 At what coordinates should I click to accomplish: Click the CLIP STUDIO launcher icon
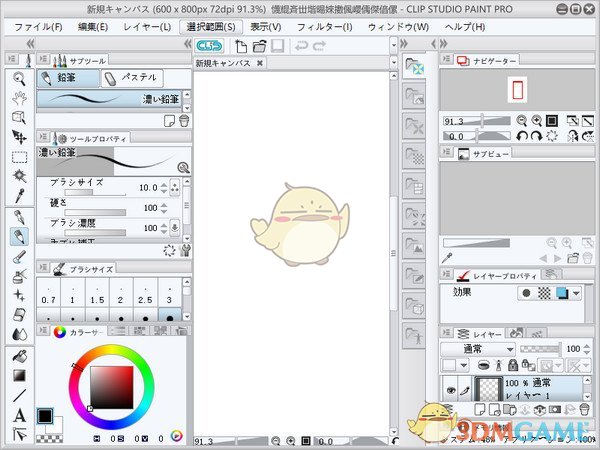209,46
